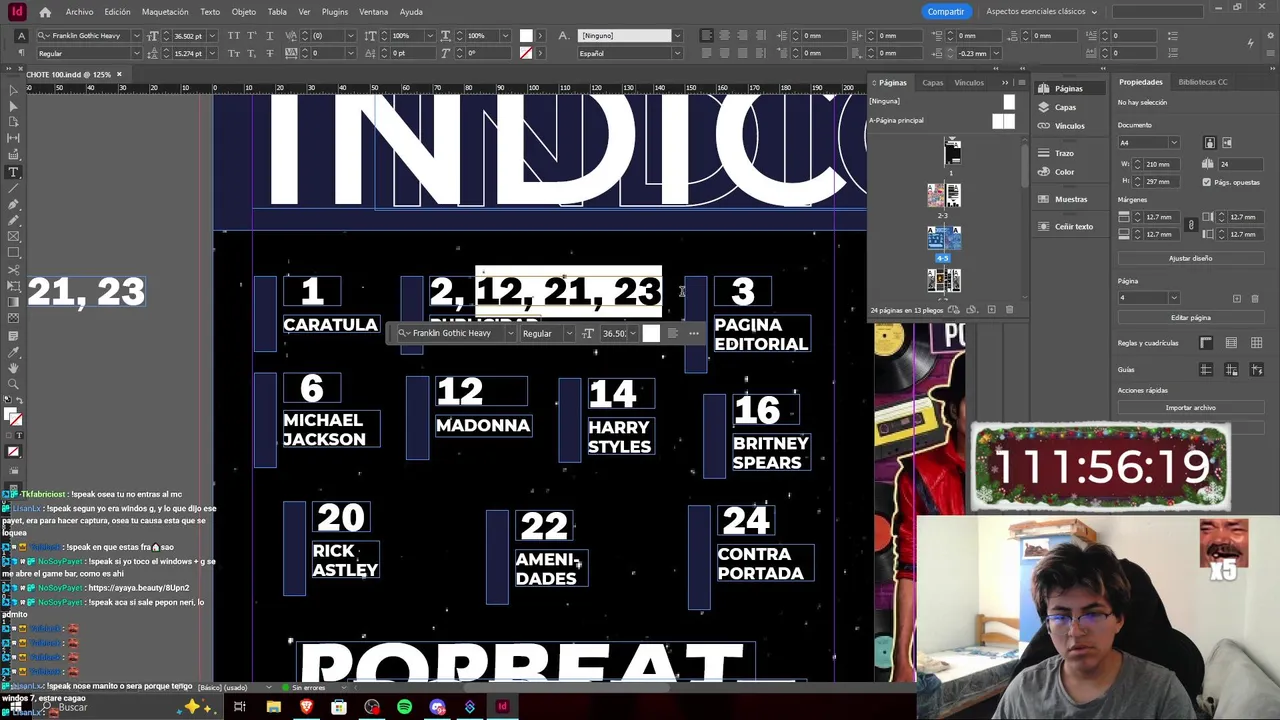The height and width of the screenshot is (720, 1280).
Task: Click Importar archivo button
Action: pos(1190,407)
